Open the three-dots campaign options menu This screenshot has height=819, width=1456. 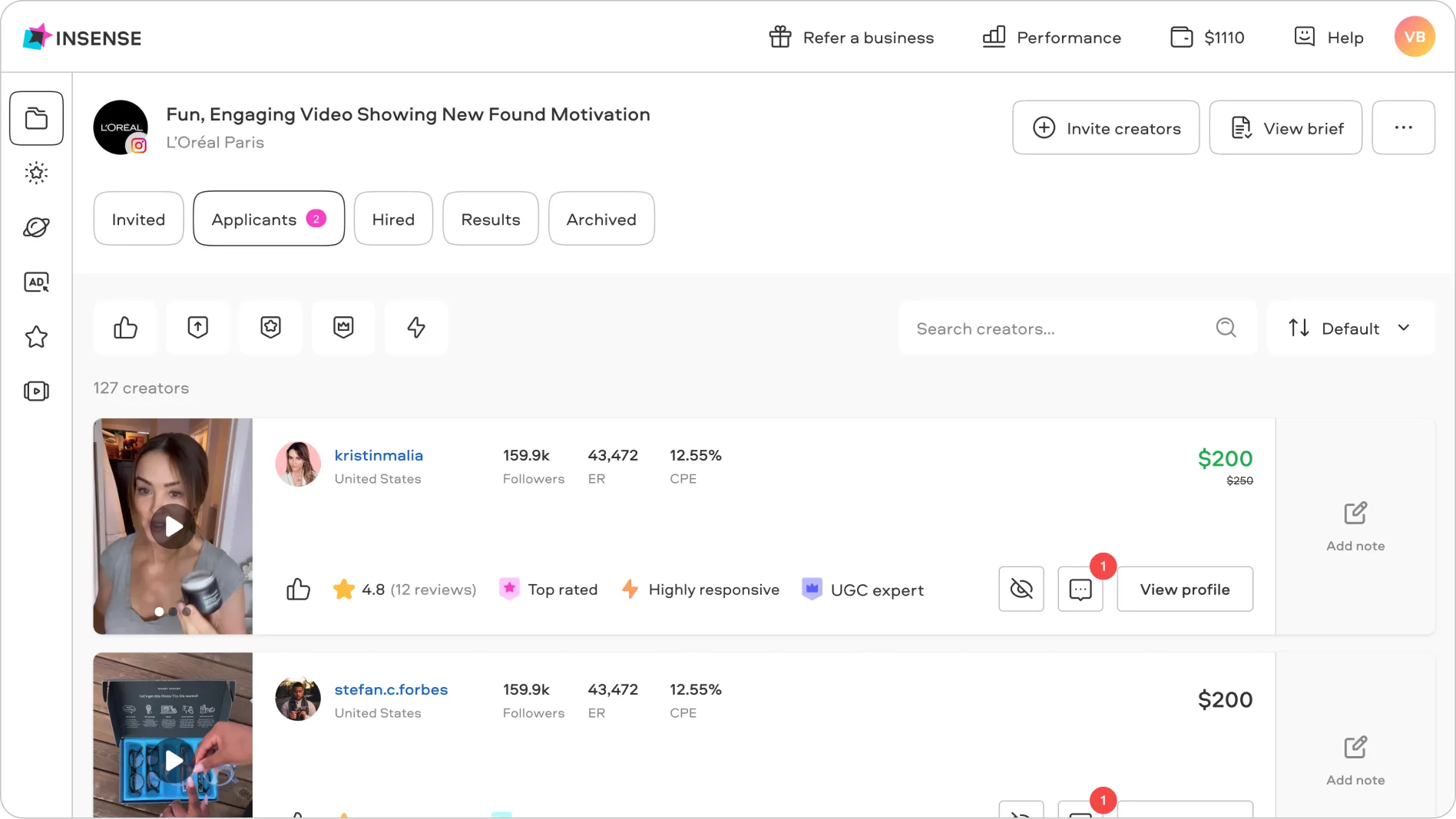1404,127
